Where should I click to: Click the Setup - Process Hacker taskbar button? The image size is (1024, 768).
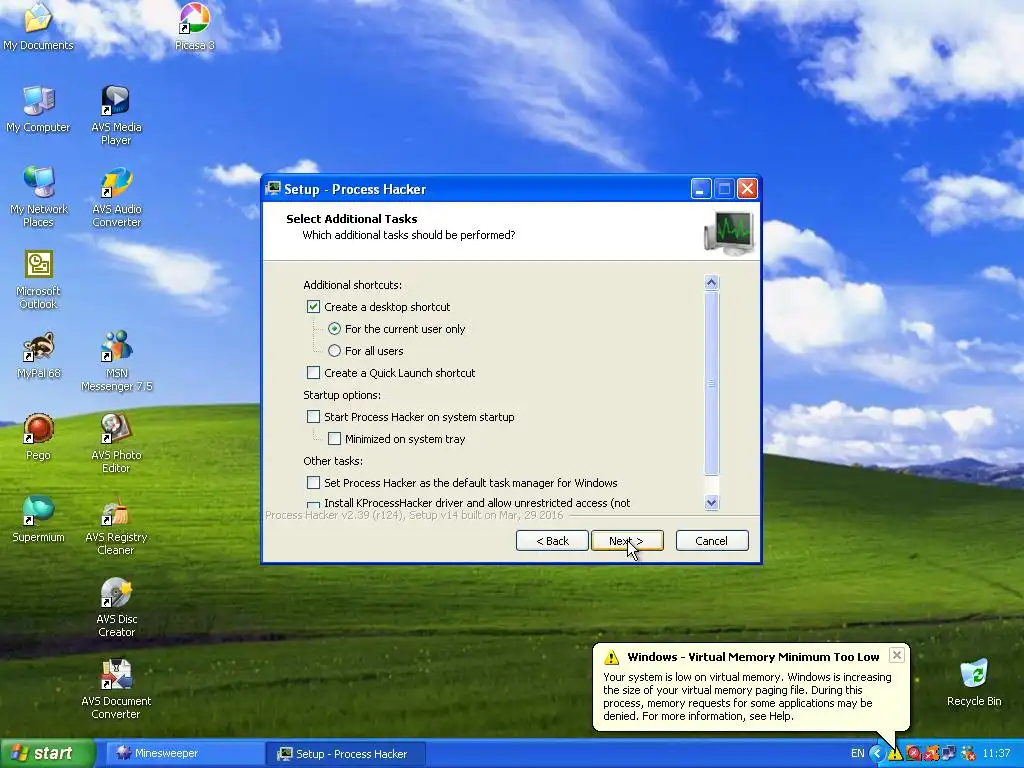[x=347, y=754]
